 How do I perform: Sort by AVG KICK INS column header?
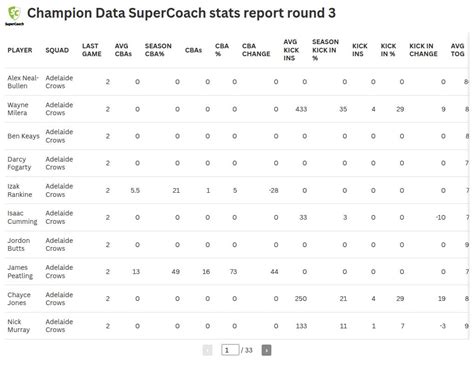click(291, 50)
